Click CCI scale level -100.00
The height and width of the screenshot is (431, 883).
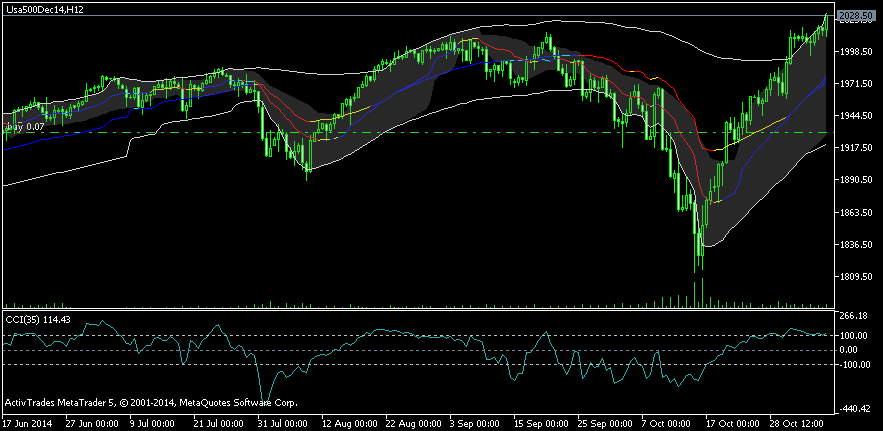click(x=854, y=365)
